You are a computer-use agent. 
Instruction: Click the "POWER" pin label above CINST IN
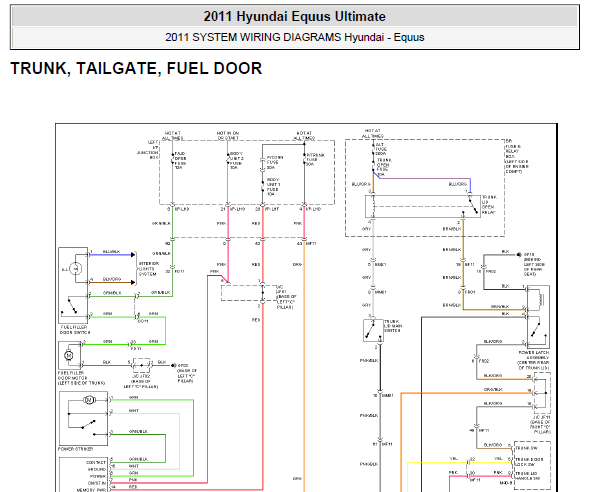[98, 476]
